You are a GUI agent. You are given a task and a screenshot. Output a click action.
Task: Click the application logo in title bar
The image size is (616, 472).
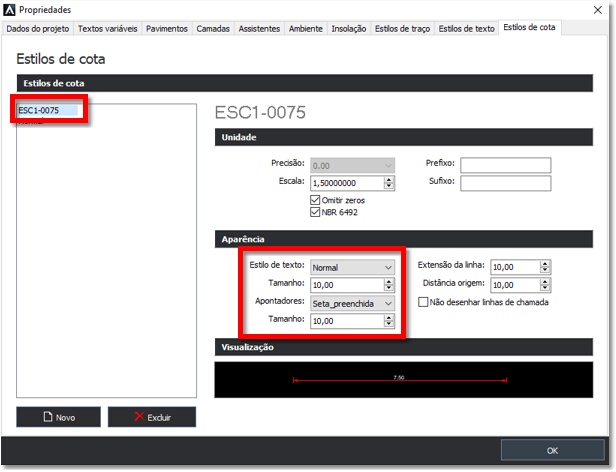coord(9,9)
